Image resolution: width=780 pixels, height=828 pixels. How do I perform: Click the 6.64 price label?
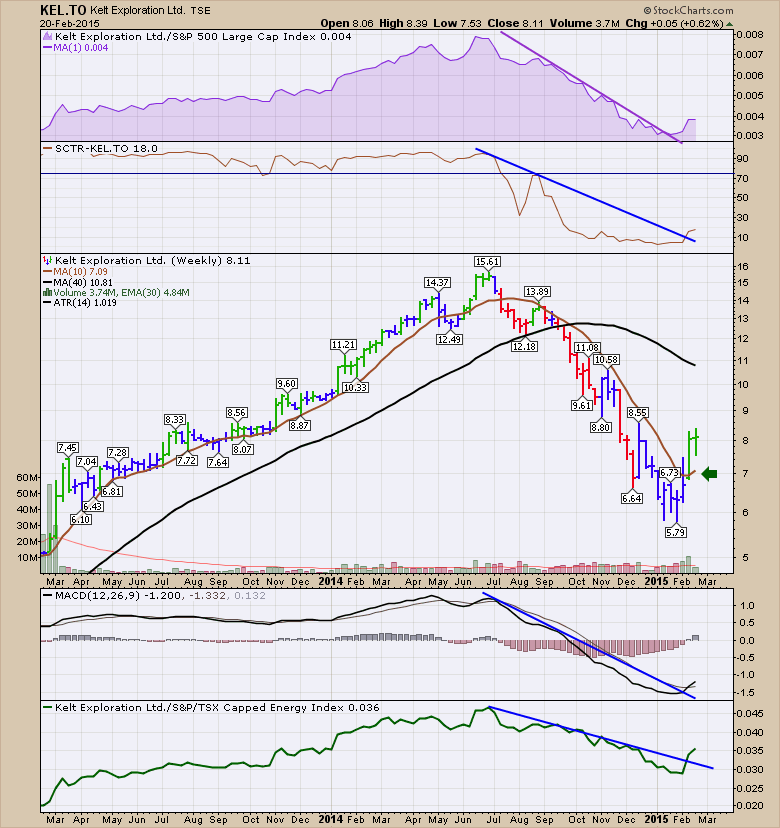pyautogui.click(x=632, y=498)
